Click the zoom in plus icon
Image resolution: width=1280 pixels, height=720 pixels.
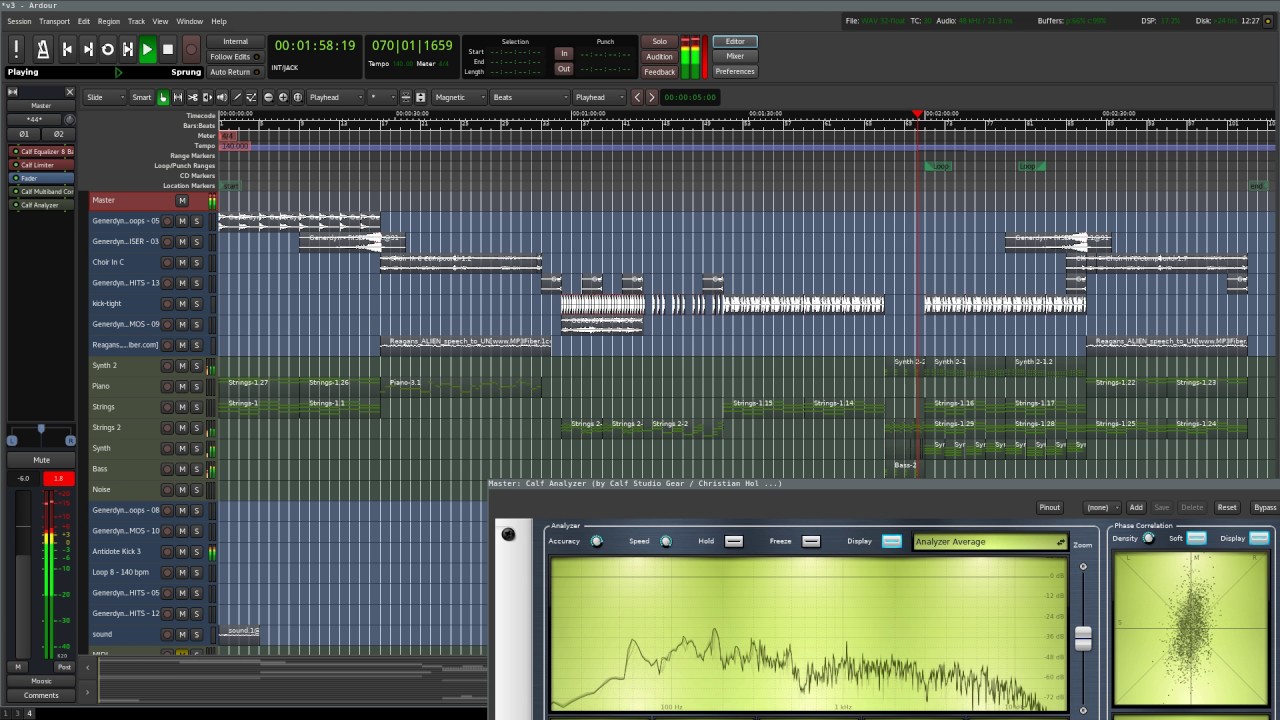click(x=283, y=97)
